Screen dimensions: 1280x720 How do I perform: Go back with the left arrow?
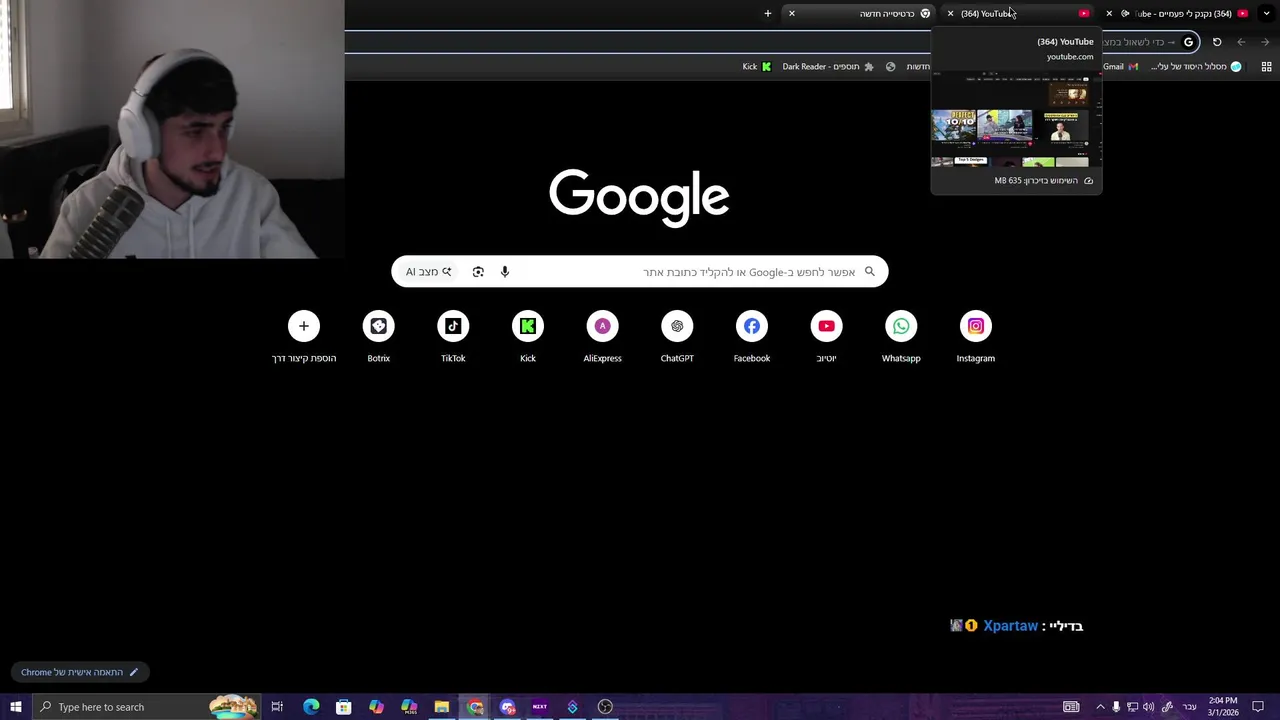(x=1241, y=42)
